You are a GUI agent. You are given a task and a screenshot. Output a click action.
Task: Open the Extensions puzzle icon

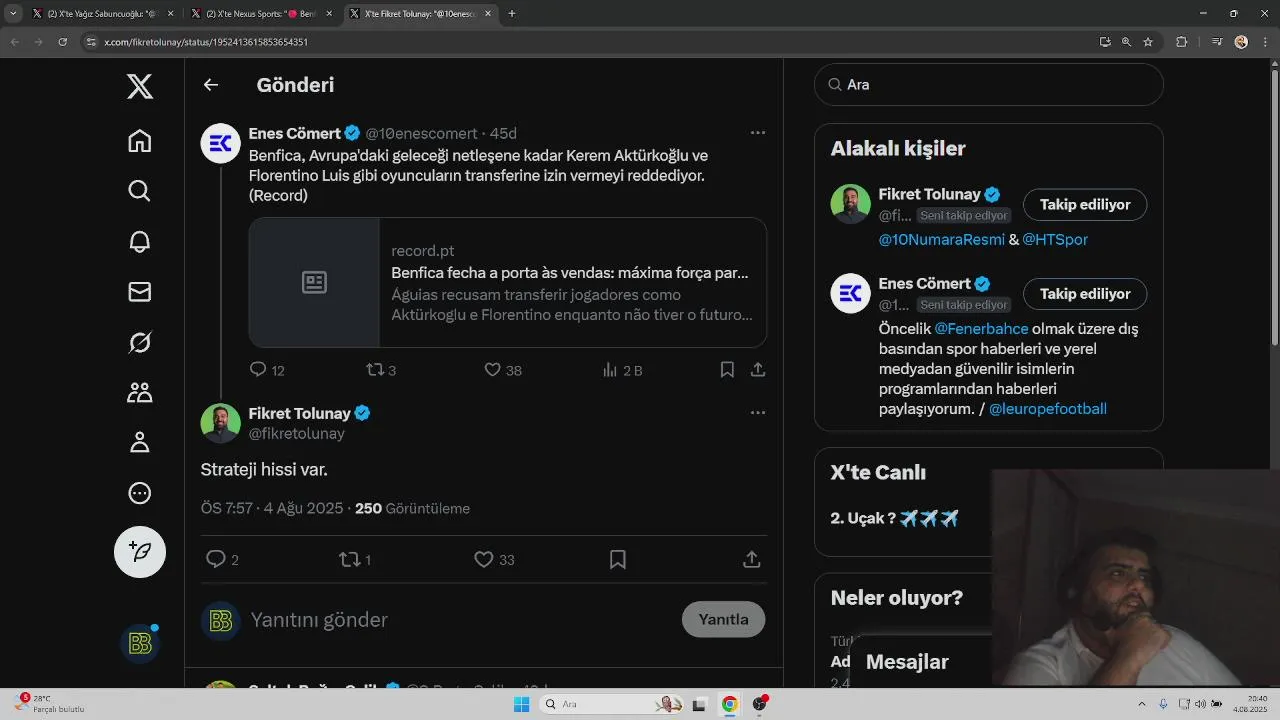point(1181,42)
